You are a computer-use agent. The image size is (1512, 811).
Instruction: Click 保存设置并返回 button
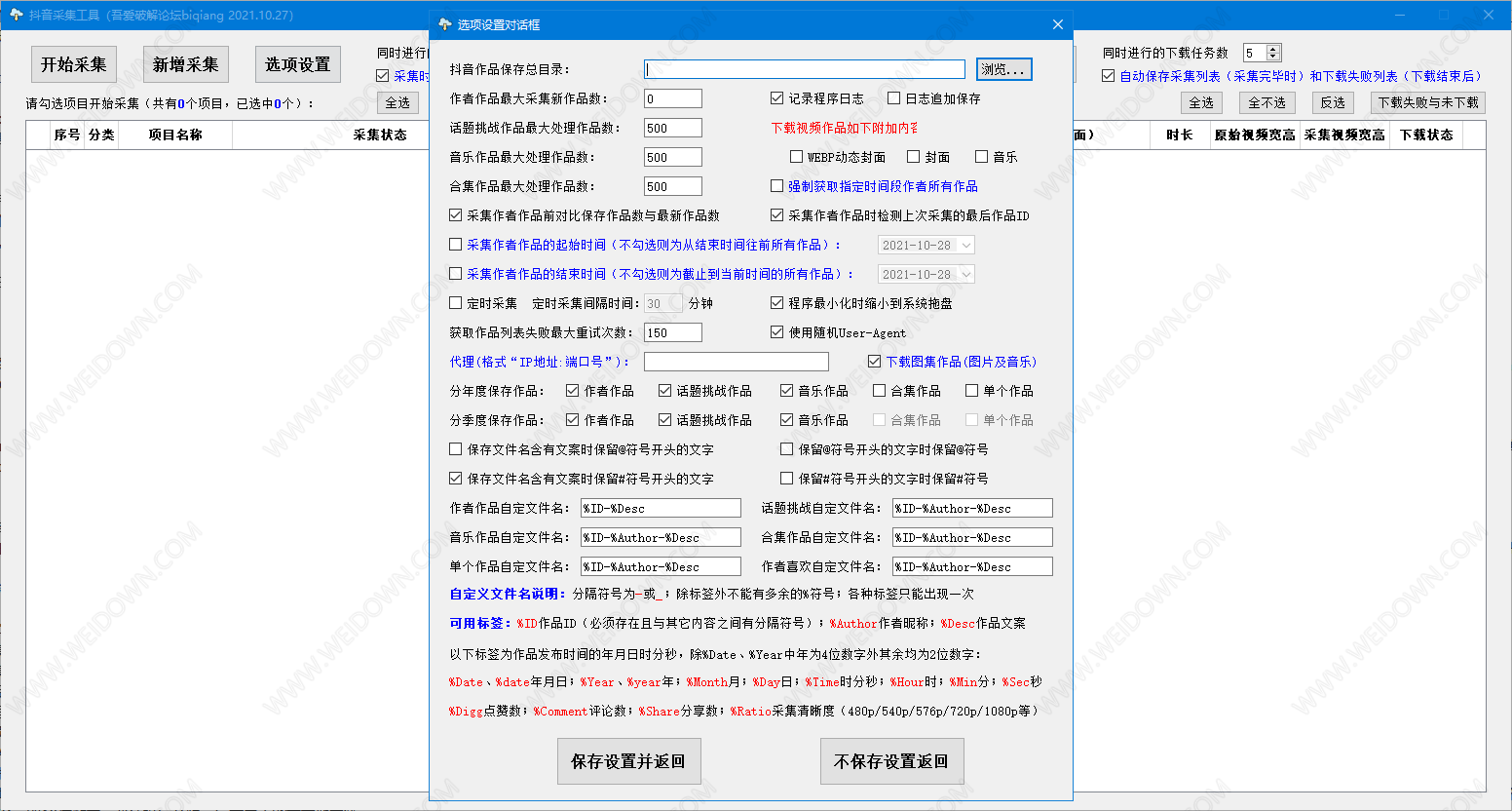(x=628, y=761)
